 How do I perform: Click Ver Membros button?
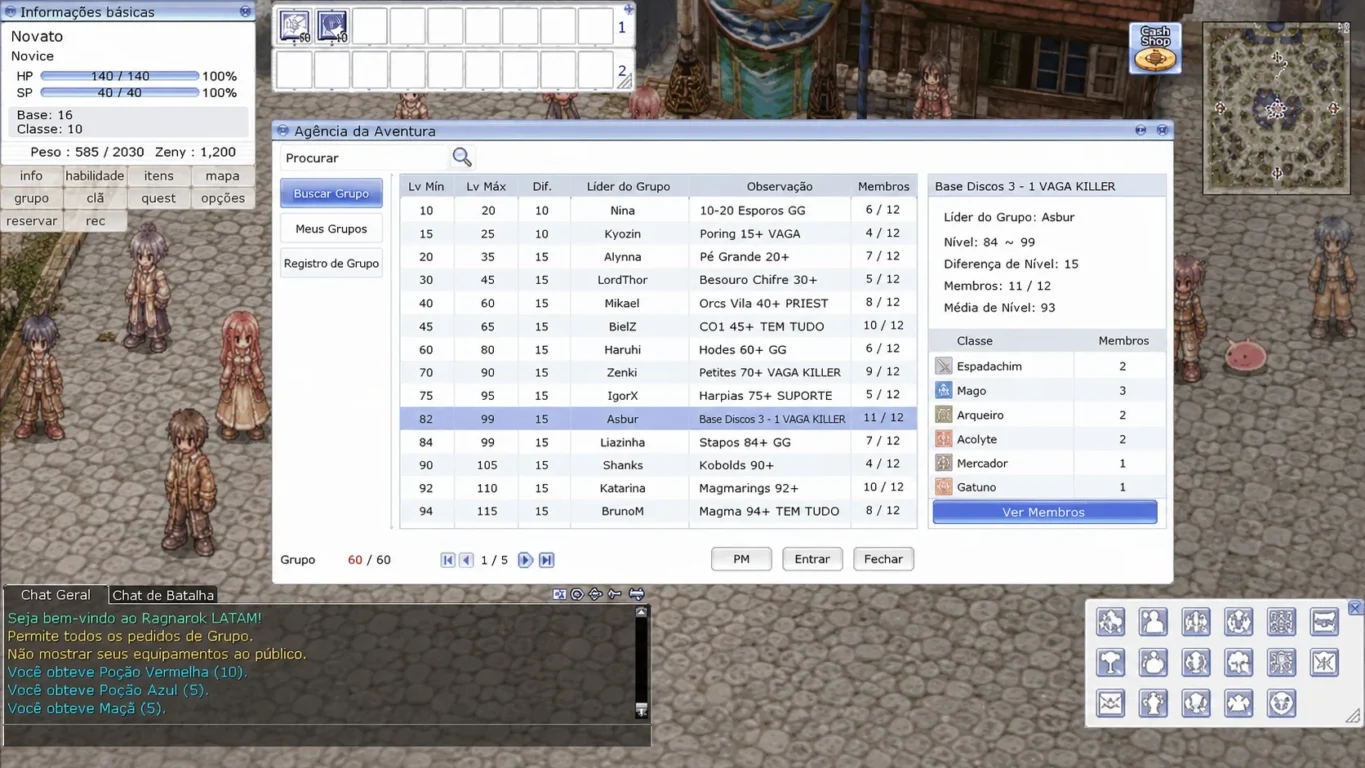(1044, 512)
